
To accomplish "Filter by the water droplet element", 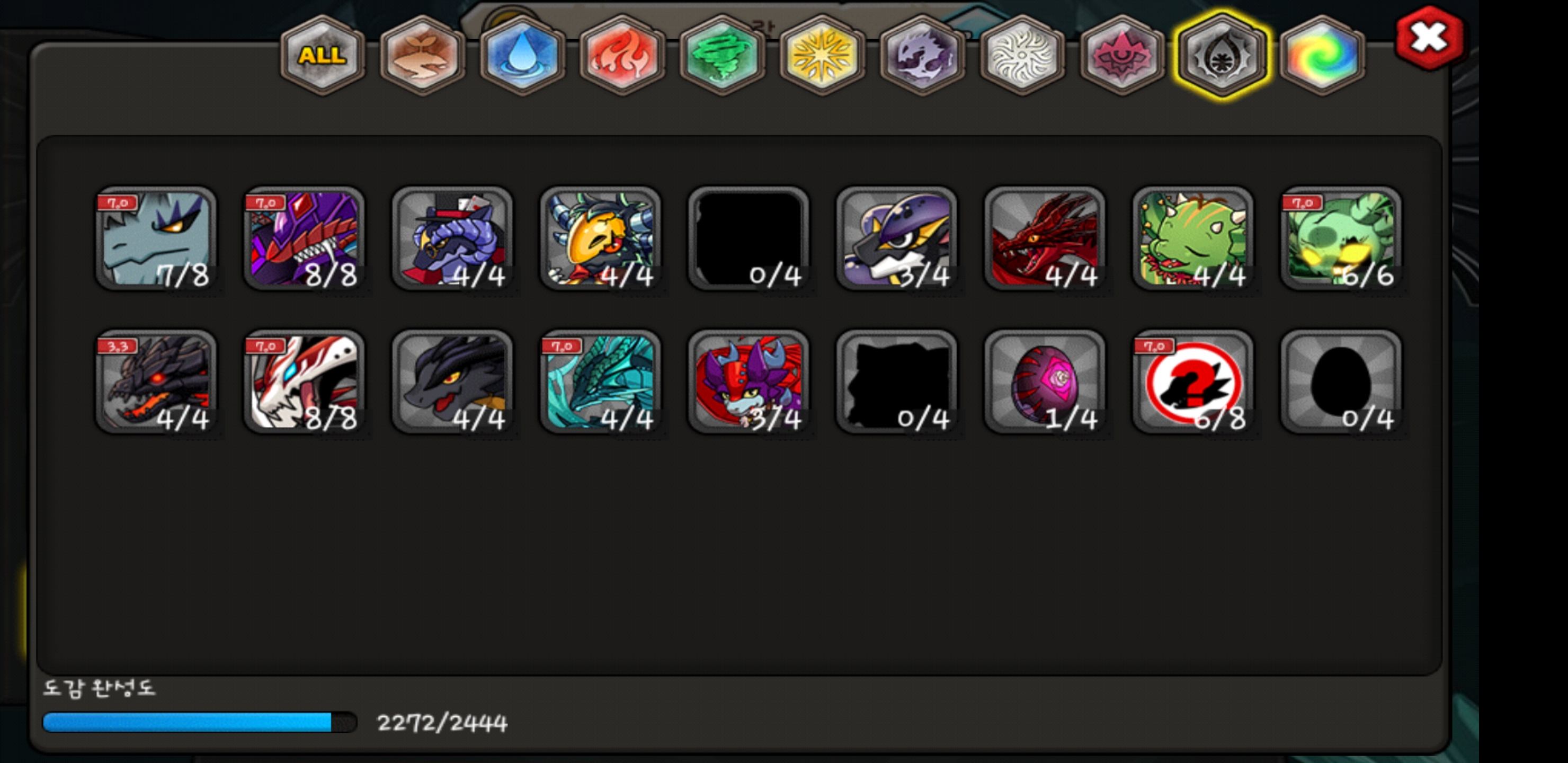I will pyautogui.click(x=522, y=56).
